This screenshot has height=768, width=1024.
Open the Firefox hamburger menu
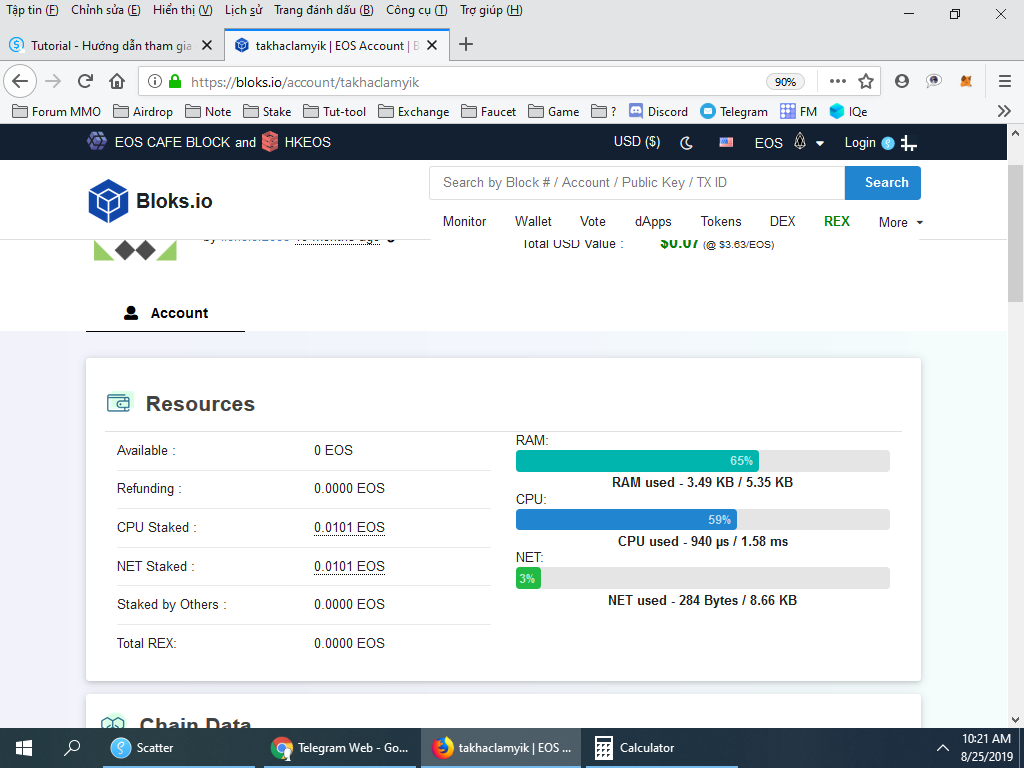pyautogui.click(x=1005, y=81)
